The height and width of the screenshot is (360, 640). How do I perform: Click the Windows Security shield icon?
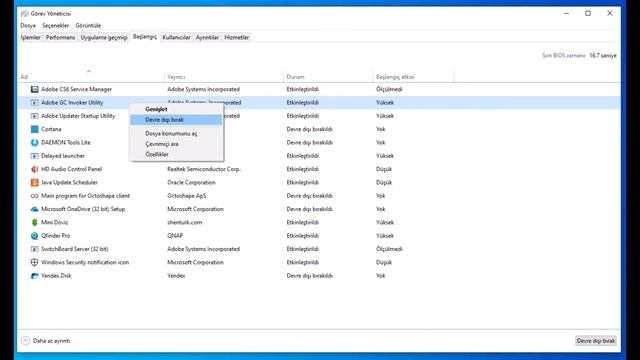click(x=34, y=262)
